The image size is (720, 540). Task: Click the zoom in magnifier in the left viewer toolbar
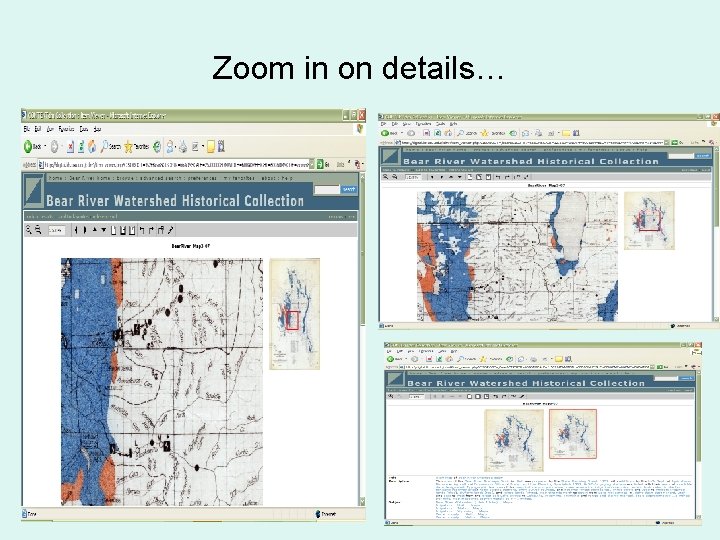tap(28, 230)
